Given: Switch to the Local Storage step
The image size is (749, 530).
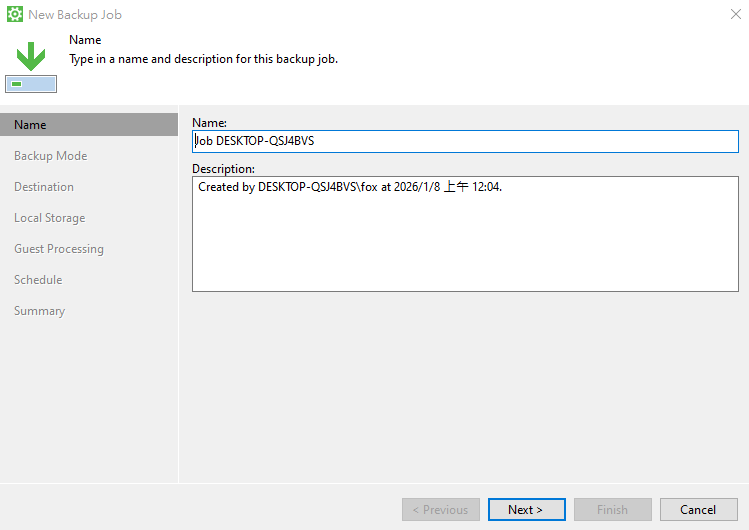Looking at the screenshot, I should (50, 218).
